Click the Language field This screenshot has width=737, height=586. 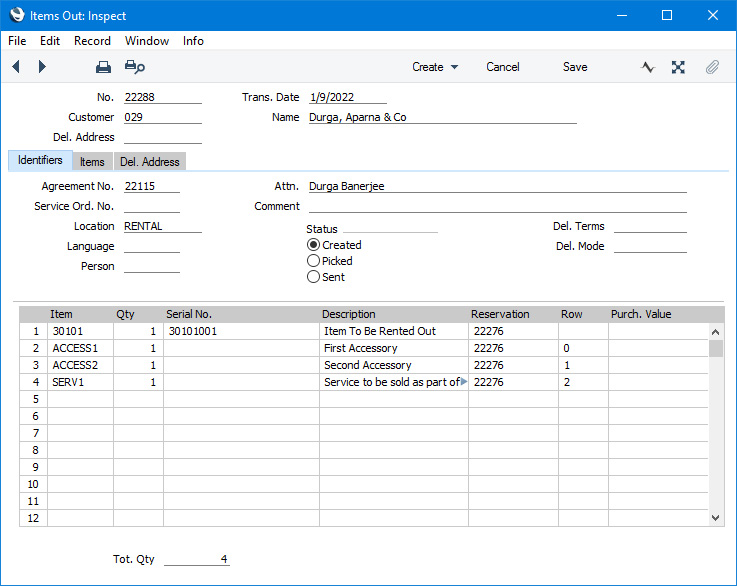(152, 246)
